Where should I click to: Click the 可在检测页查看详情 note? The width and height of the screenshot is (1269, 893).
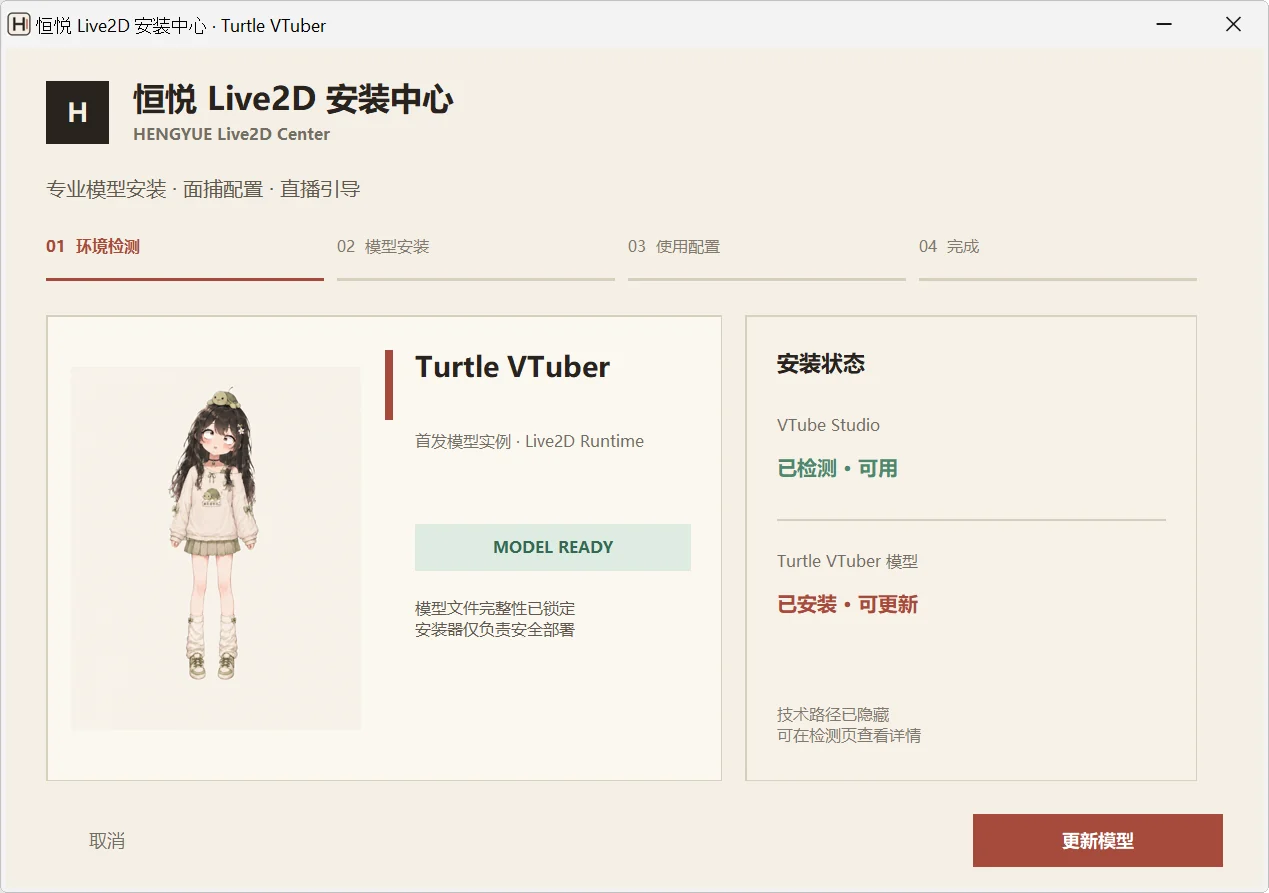[x=849, y=735]
